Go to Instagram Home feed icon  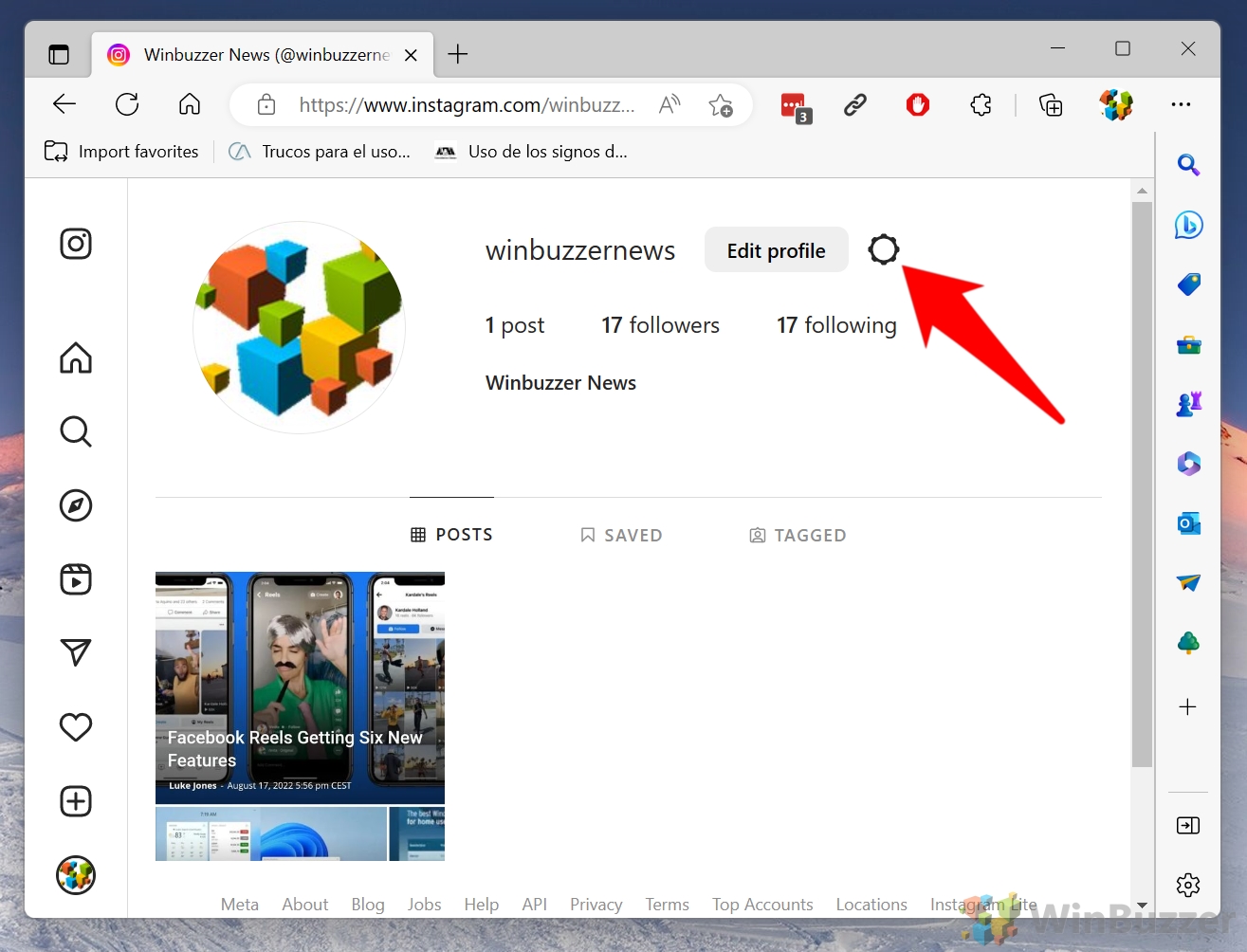(76, 357)
